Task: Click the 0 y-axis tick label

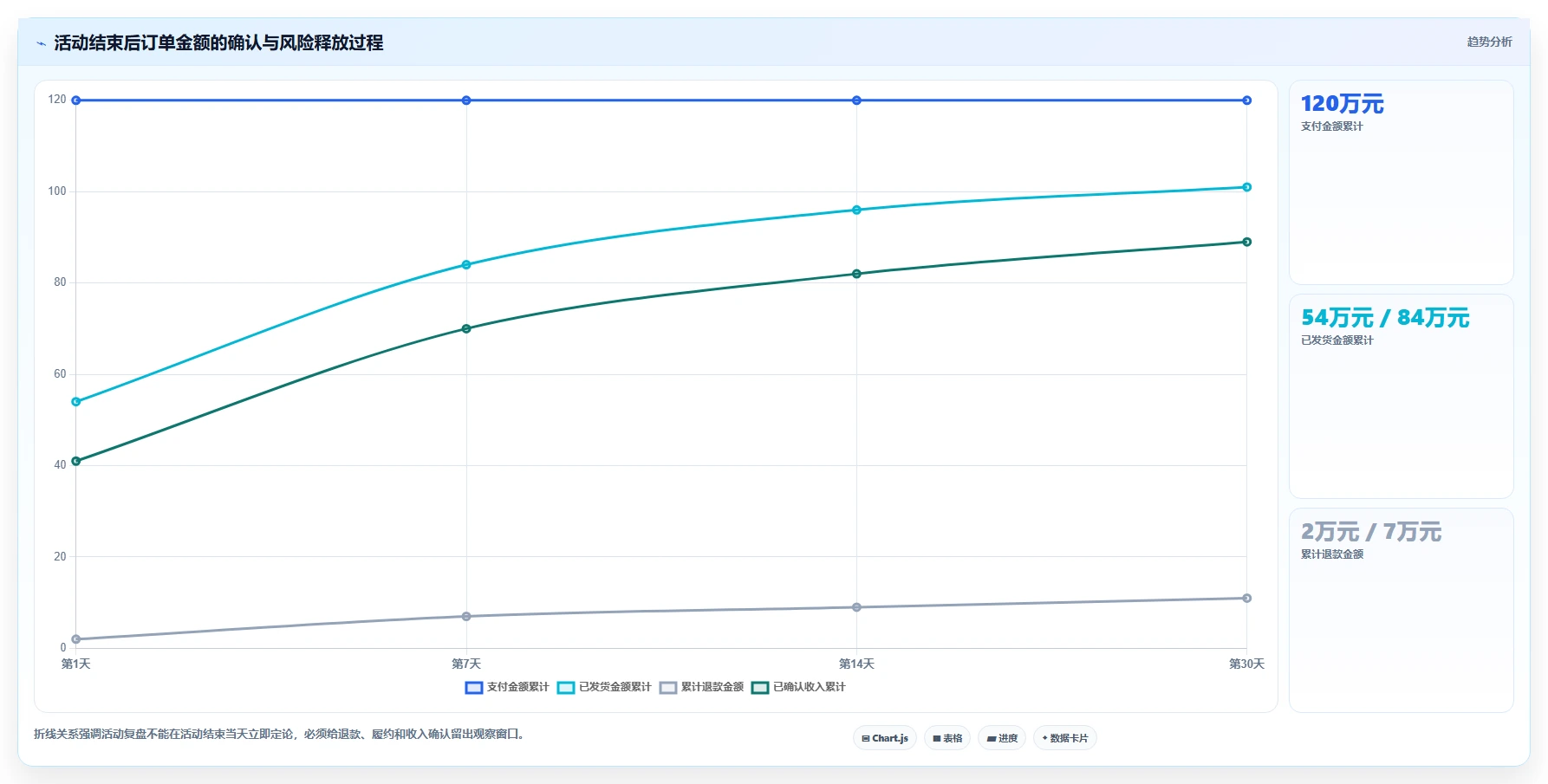Action: (63, 648)
